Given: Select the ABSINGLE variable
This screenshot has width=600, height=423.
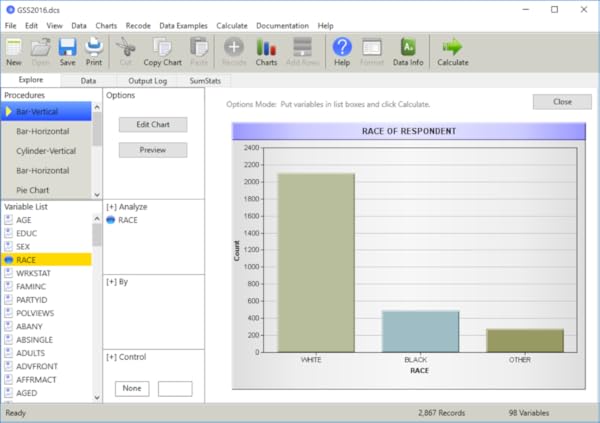Looking at the screenshot, I should click(46, 340).
